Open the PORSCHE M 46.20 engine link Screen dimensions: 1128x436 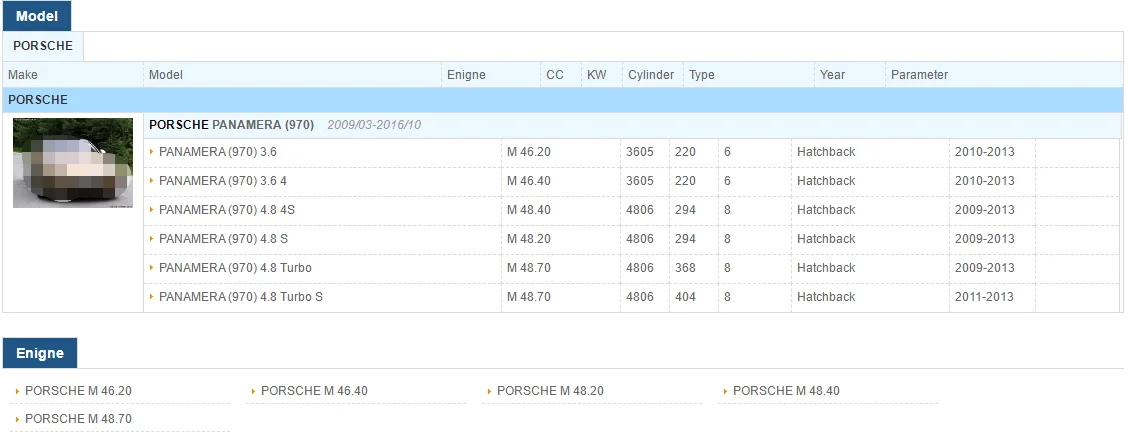[78, 391]
